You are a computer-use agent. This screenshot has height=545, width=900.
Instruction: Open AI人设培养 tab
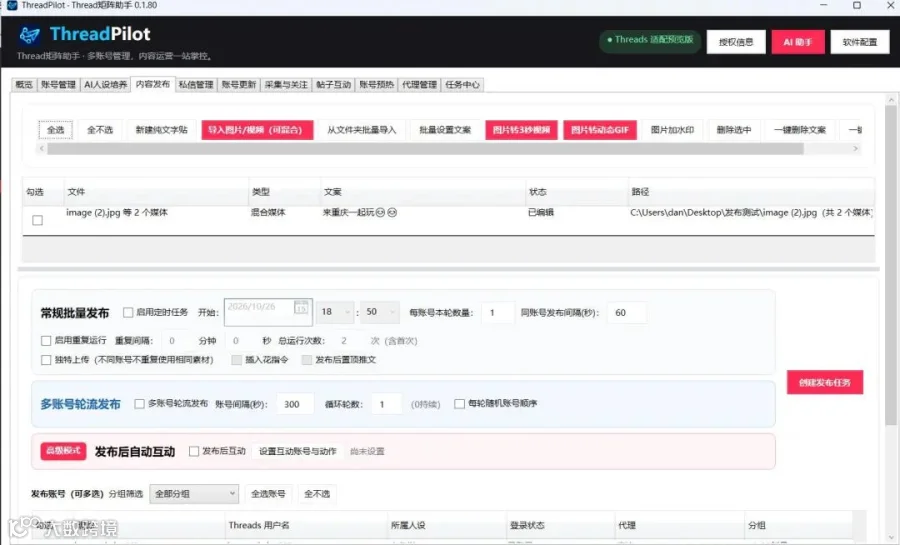(x=105, y=84)
